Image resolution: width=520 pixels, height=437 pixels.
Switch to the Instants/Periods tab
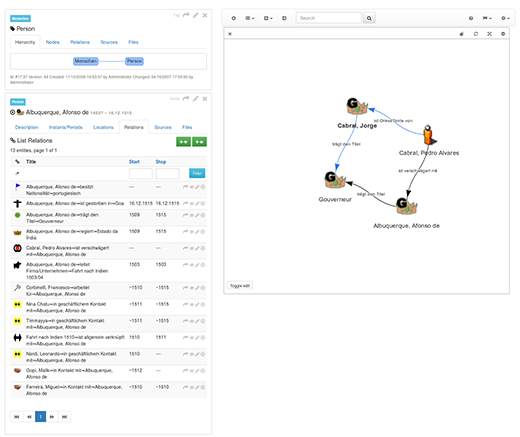(66, 127)
